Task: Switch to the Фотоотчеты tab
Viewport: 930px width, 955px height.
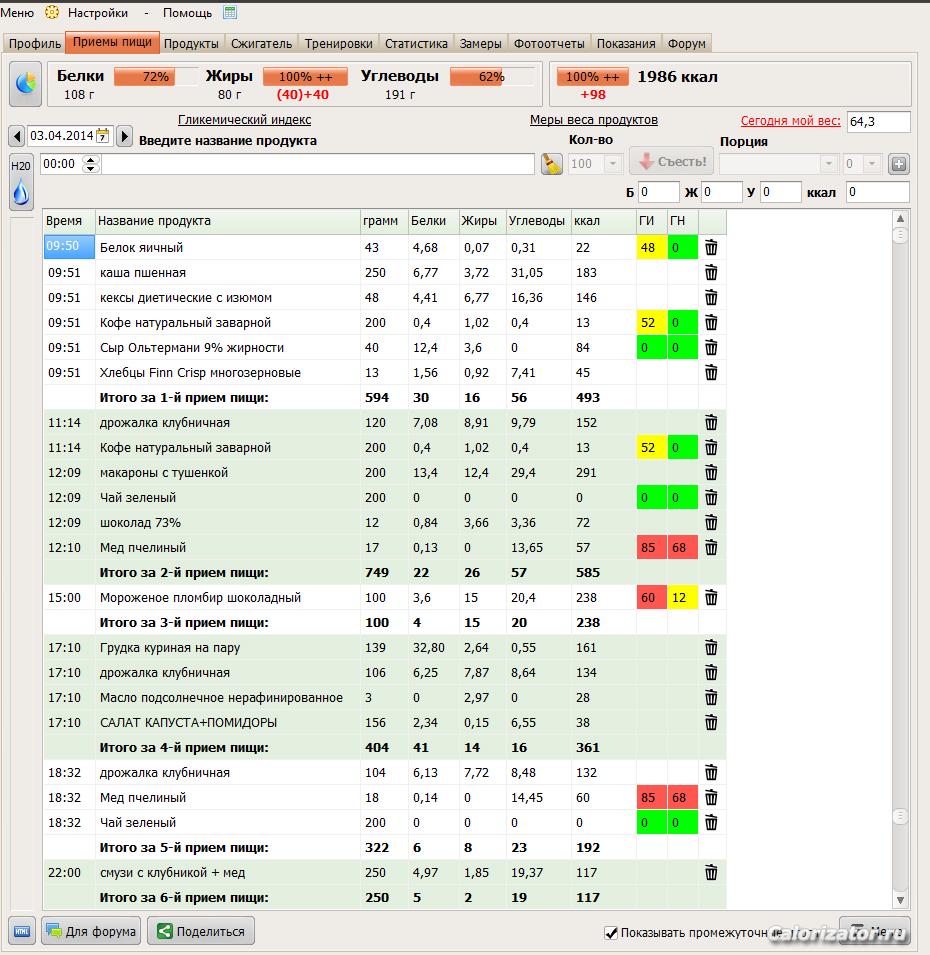Action: tap(549, 43)
